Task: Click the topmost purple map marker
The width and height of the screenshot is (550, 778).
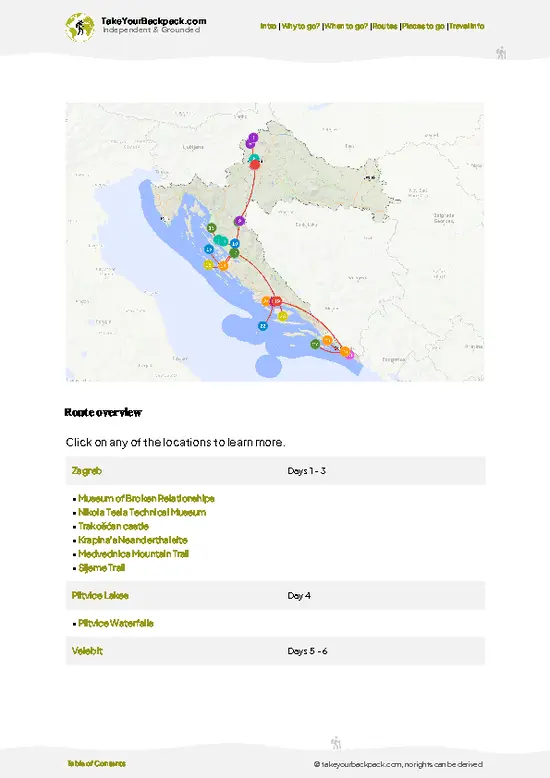Action: 253,137
